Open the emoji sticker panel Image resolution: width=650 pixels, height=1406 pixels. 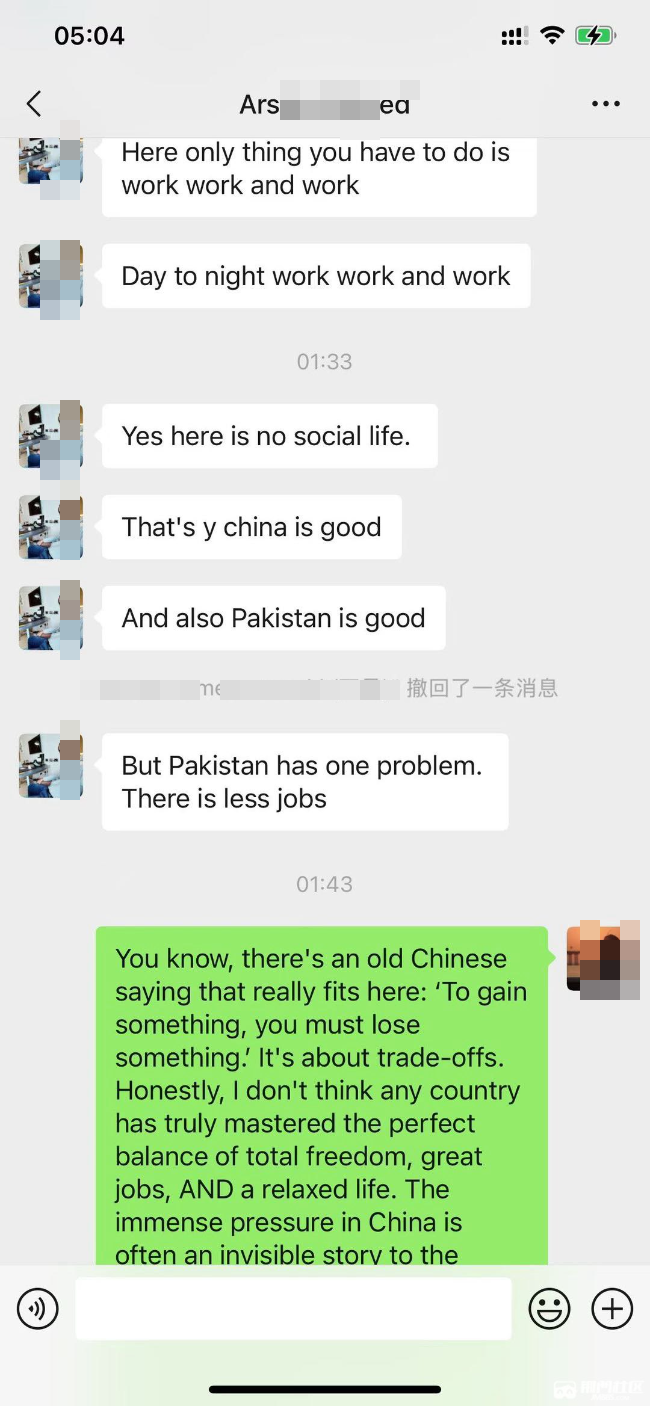click(x=549, y=1308)
